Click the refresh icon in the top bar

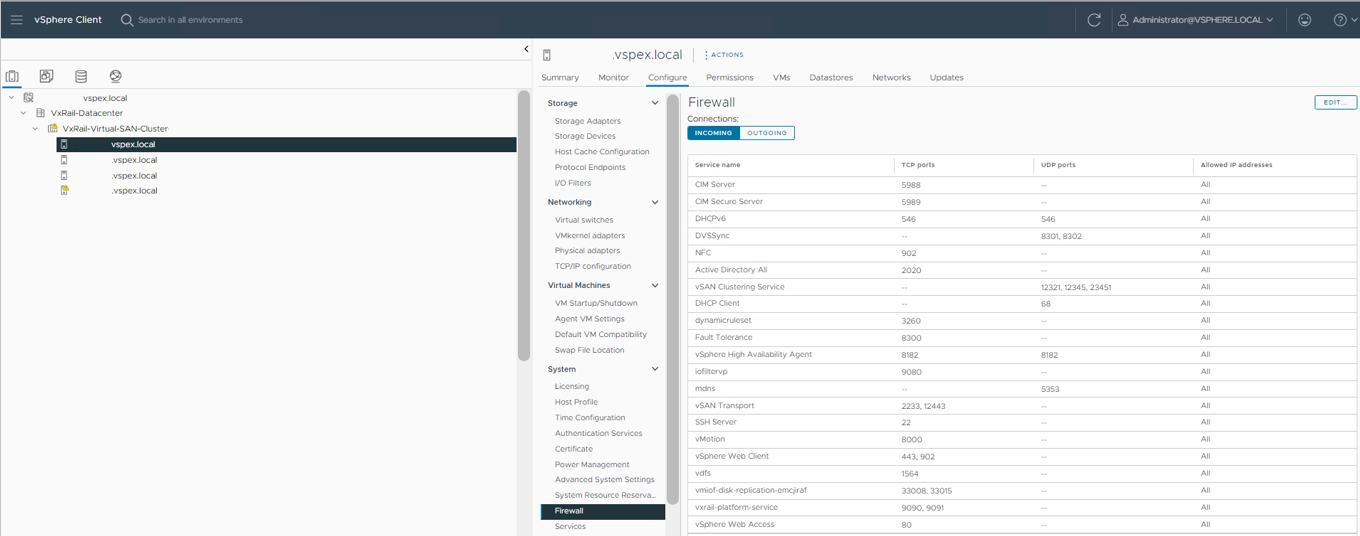[1094, 19]
